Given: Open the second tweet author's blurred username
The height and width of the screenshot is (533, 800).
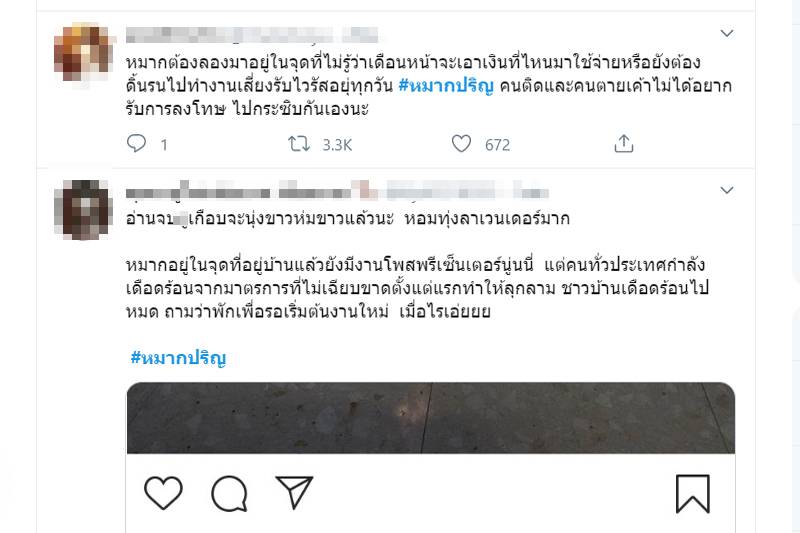Looking at the screenshot, I should pyautogui.click(x=337, y=192).
